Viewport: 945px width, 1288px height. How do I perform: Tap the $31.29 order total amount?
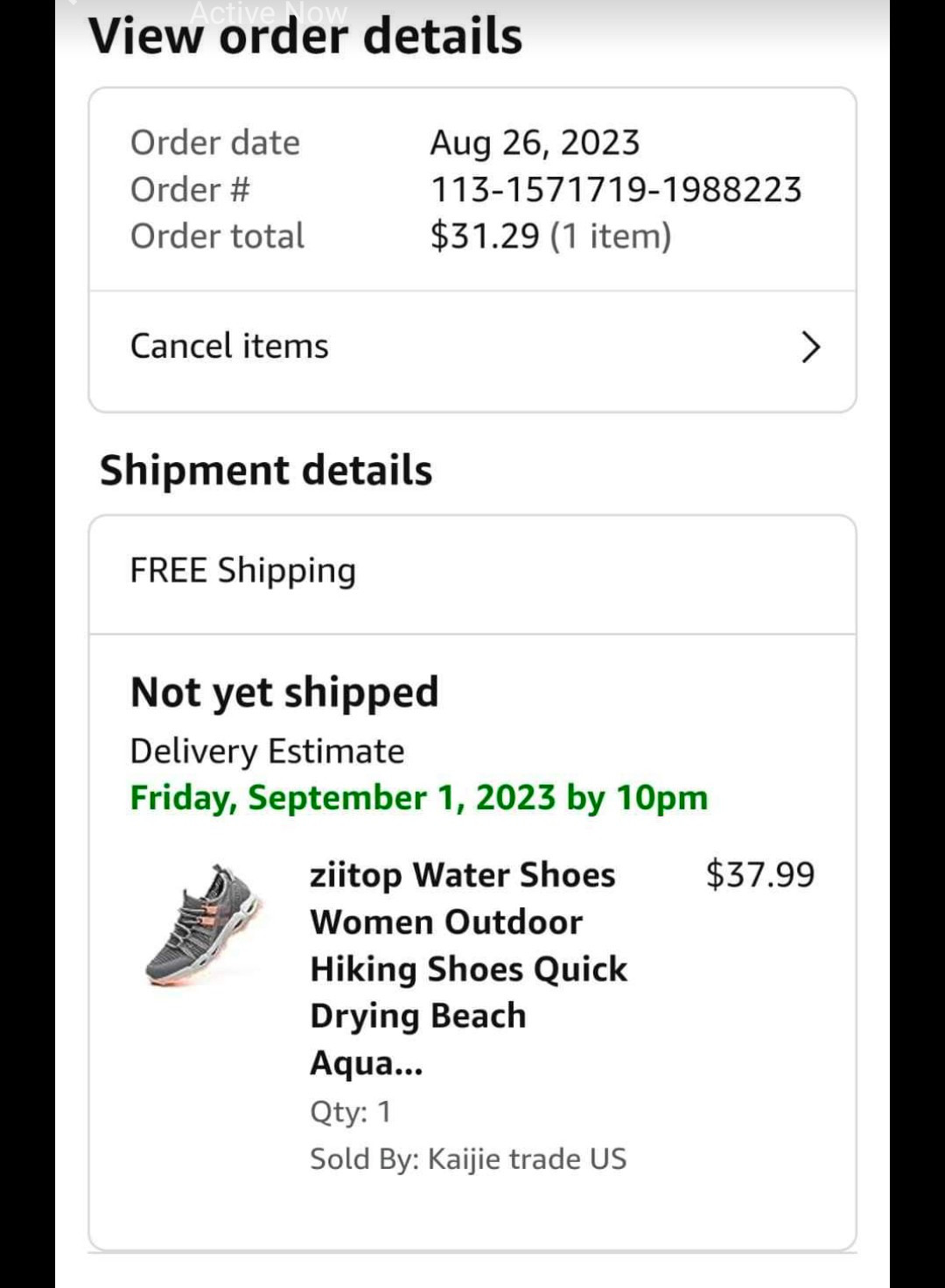485,236
